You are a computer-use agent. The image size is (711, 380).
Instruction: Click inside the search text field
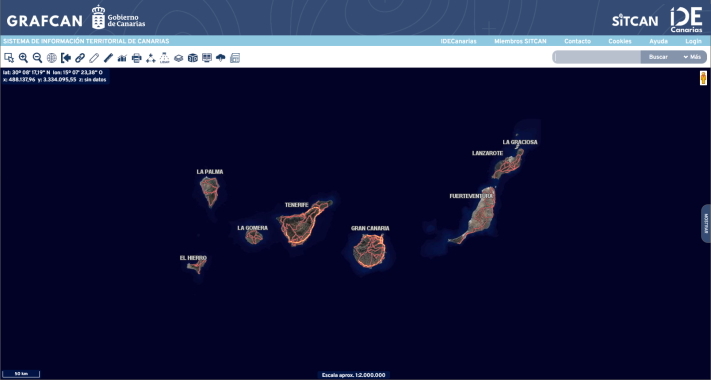597,57
